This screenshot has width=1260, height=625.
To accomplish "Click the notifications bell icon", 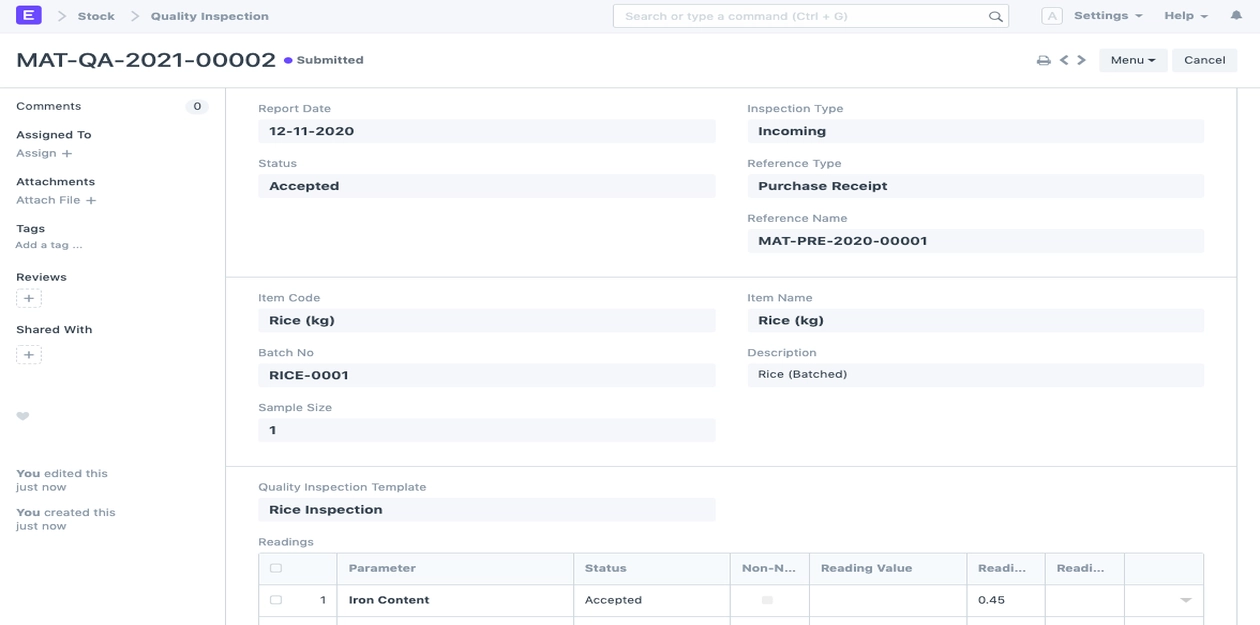I will [x=1236, y=16].
